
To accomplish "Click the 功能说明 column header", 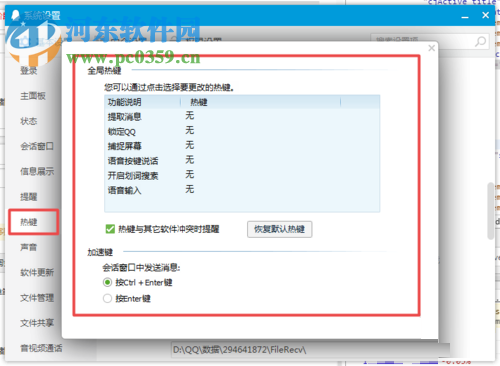I will (143, 102).
